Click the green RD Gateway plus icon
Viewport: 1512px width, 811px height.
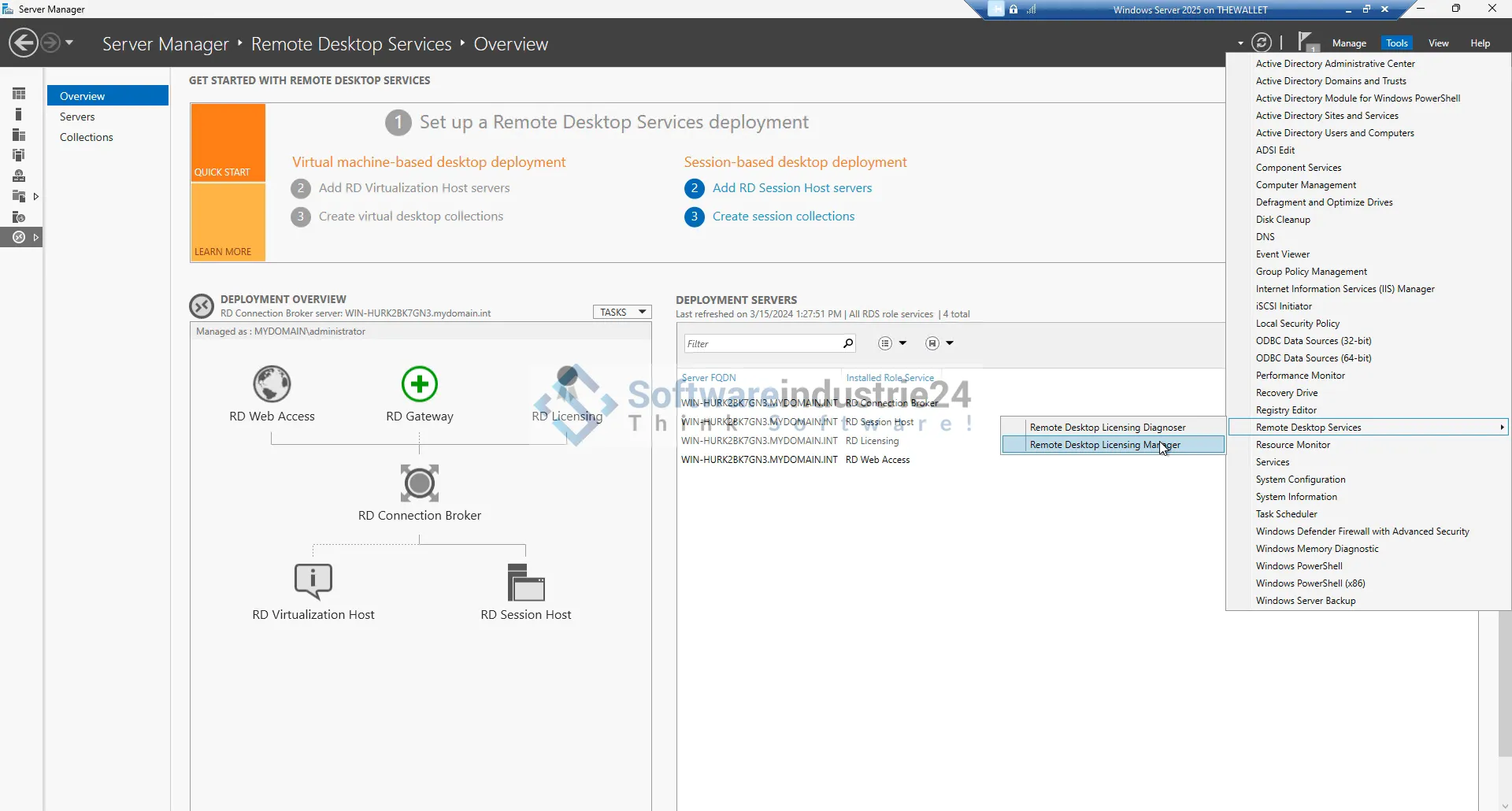pyautogui.click(x=419, y=384)
